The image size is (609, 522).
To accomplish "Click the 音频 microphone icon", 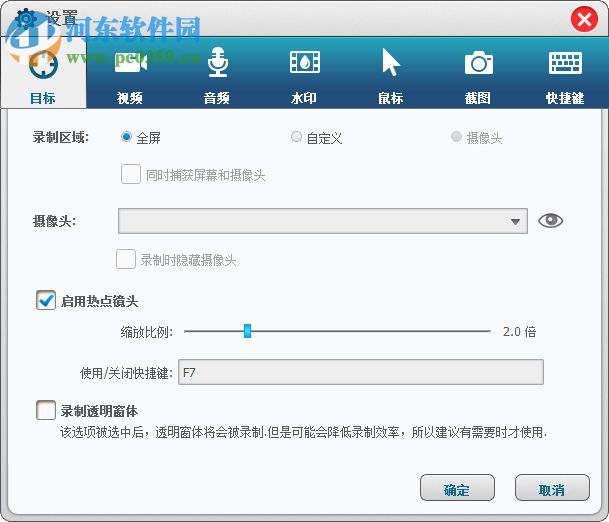I will tap(218, 62).
